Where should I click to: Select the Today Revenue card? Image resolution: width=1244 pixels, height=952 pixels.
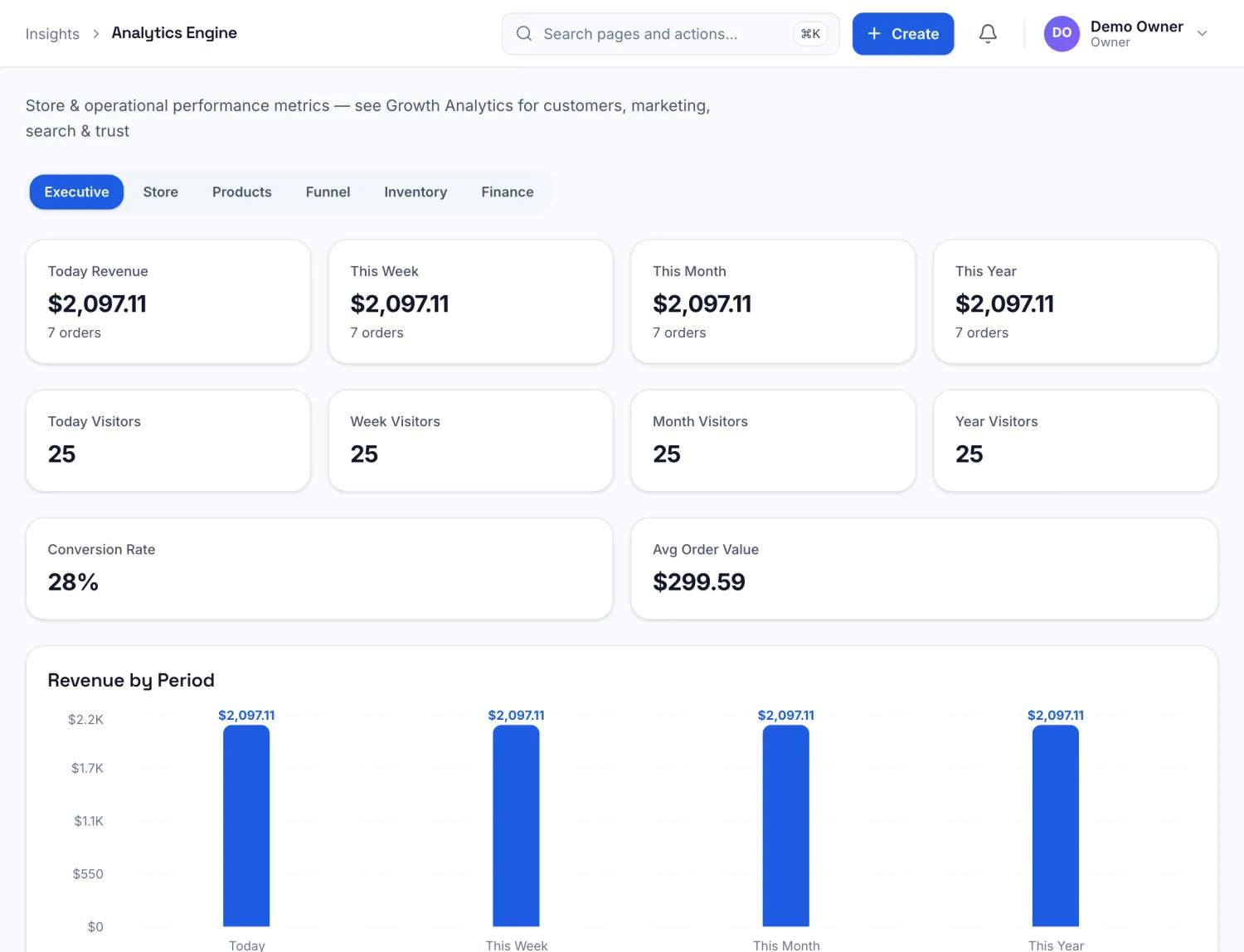pos(168,302)
